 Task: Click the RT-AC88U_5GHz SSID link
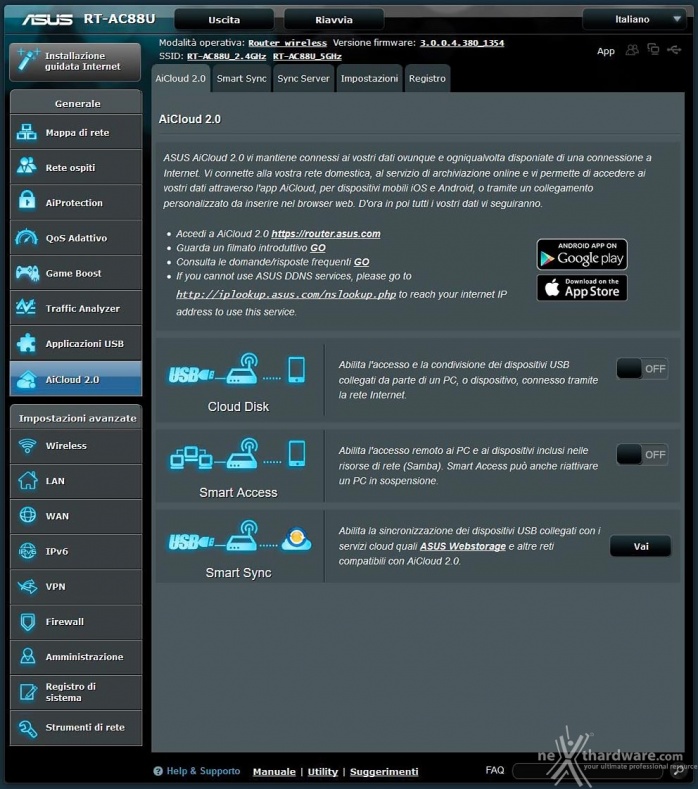[307, 56]
